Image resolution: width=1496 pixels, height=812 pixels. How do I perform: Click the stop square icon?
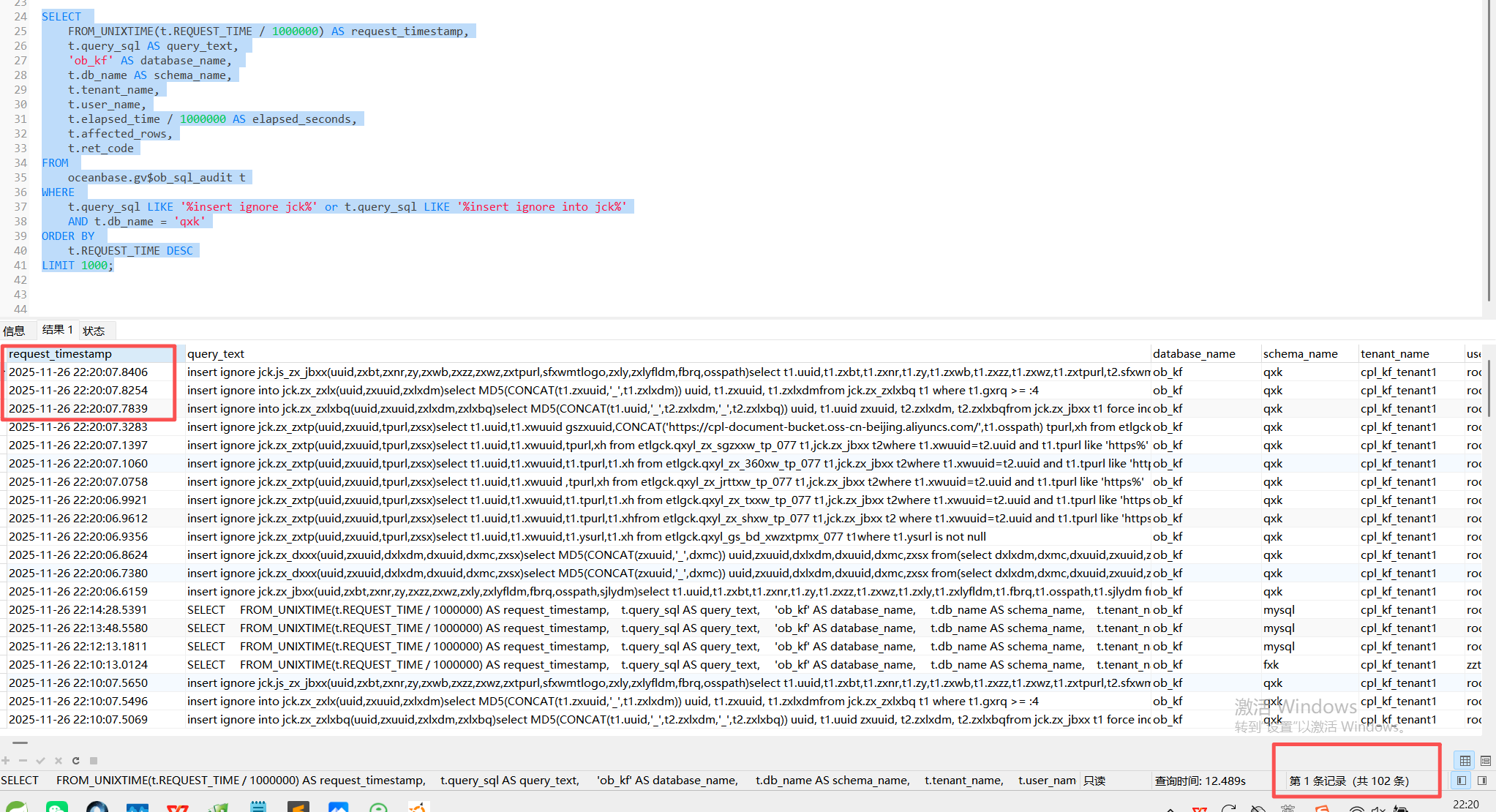[x=94, y=761]
